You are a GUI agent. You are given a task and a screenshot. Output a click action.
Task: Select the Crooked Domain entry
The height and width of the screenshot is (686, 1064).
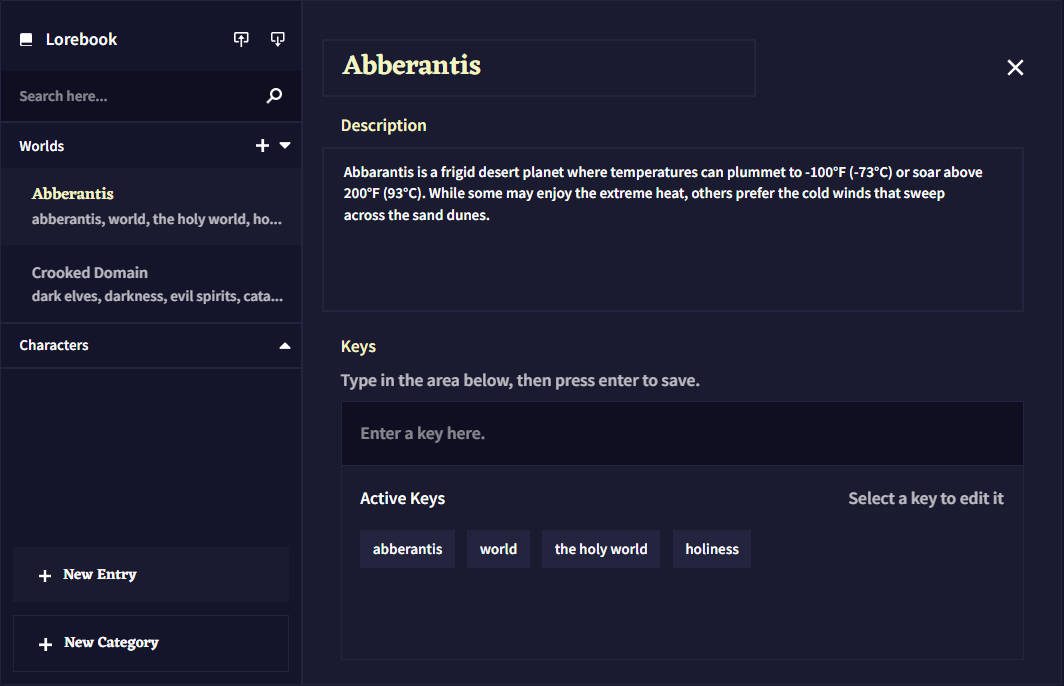[x=150, y=283]
